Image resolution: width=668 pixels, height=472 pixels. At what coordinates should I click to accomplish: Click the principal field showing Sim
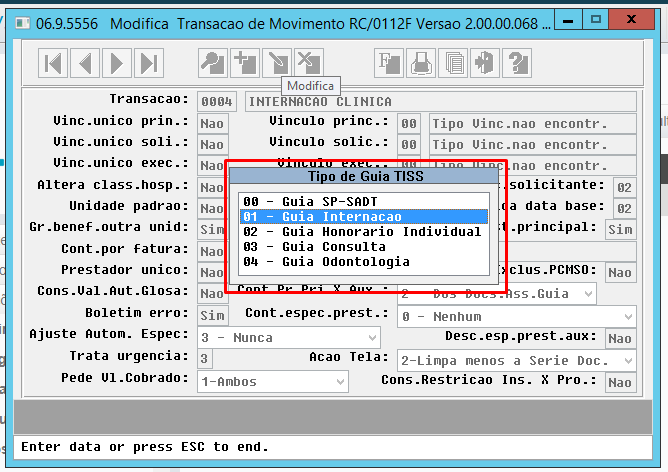click(620, 229)
